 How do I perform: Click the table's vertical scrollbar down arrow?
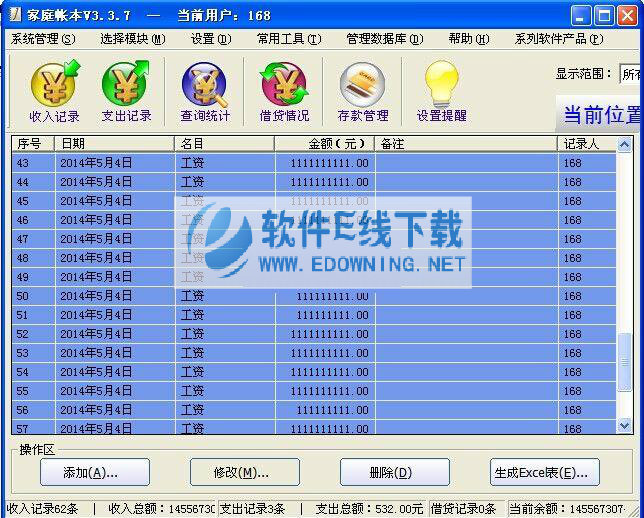[x=625, y=426]
